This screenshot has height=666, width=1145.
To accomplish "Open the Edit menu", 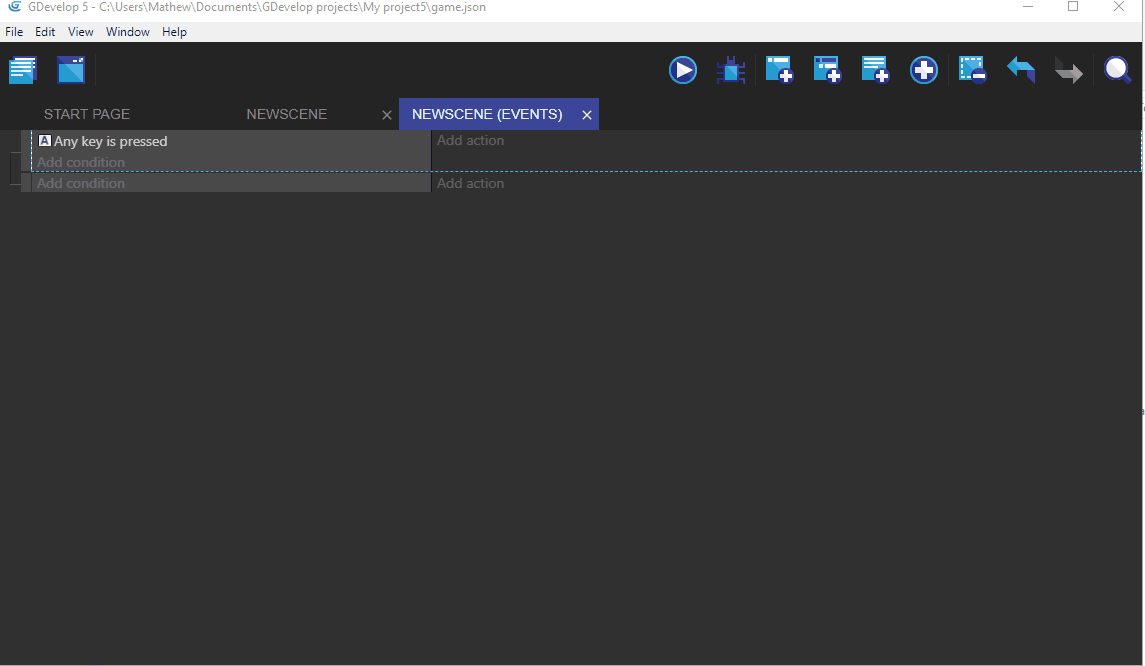I will pyautogui.click(x=44, y=31).
